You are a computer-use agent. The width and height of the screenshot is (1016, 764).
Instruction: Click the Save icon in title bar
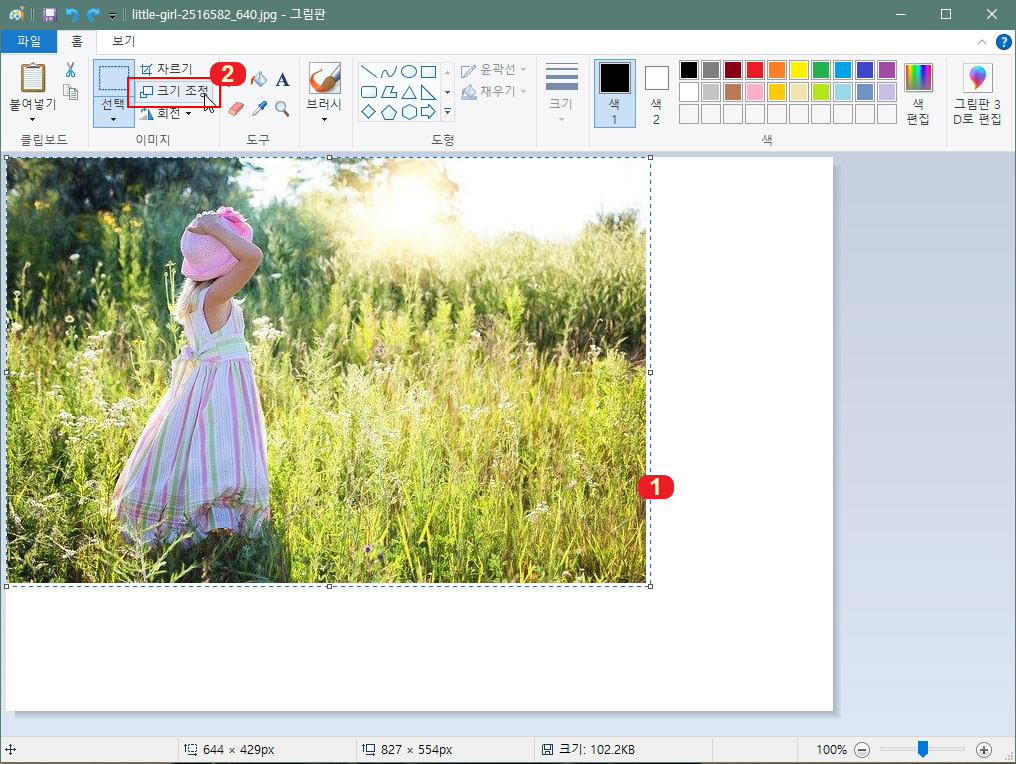(49, 14)
